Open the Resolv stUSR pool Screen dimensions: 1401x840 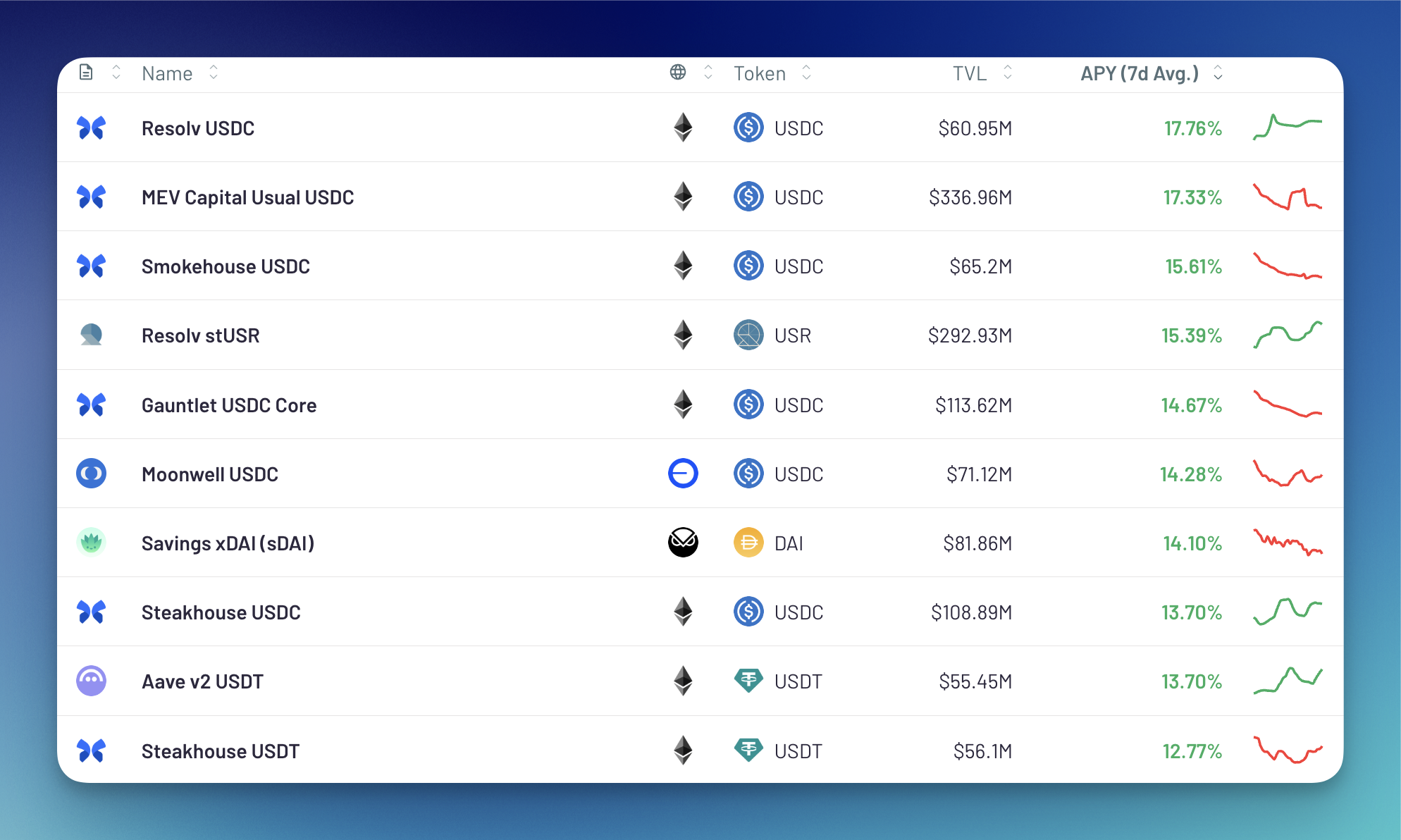[x=200, y=335]
